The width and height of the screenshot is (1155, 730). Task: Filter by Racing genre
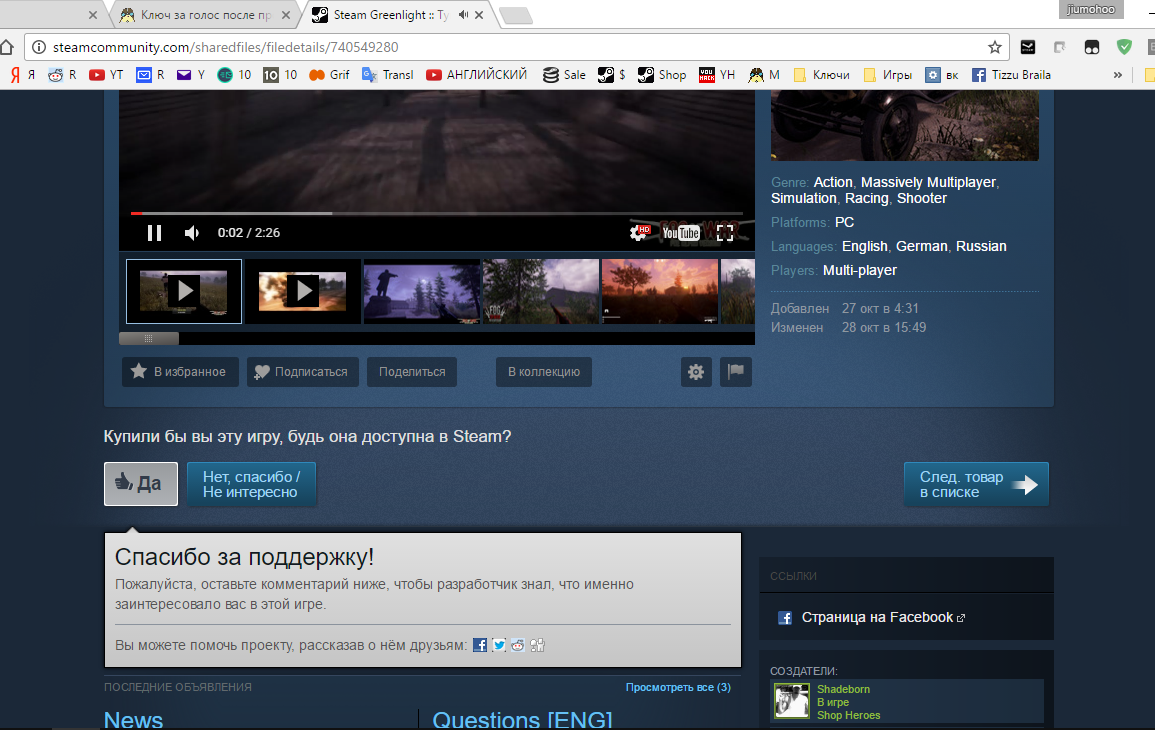click(867, 198)
